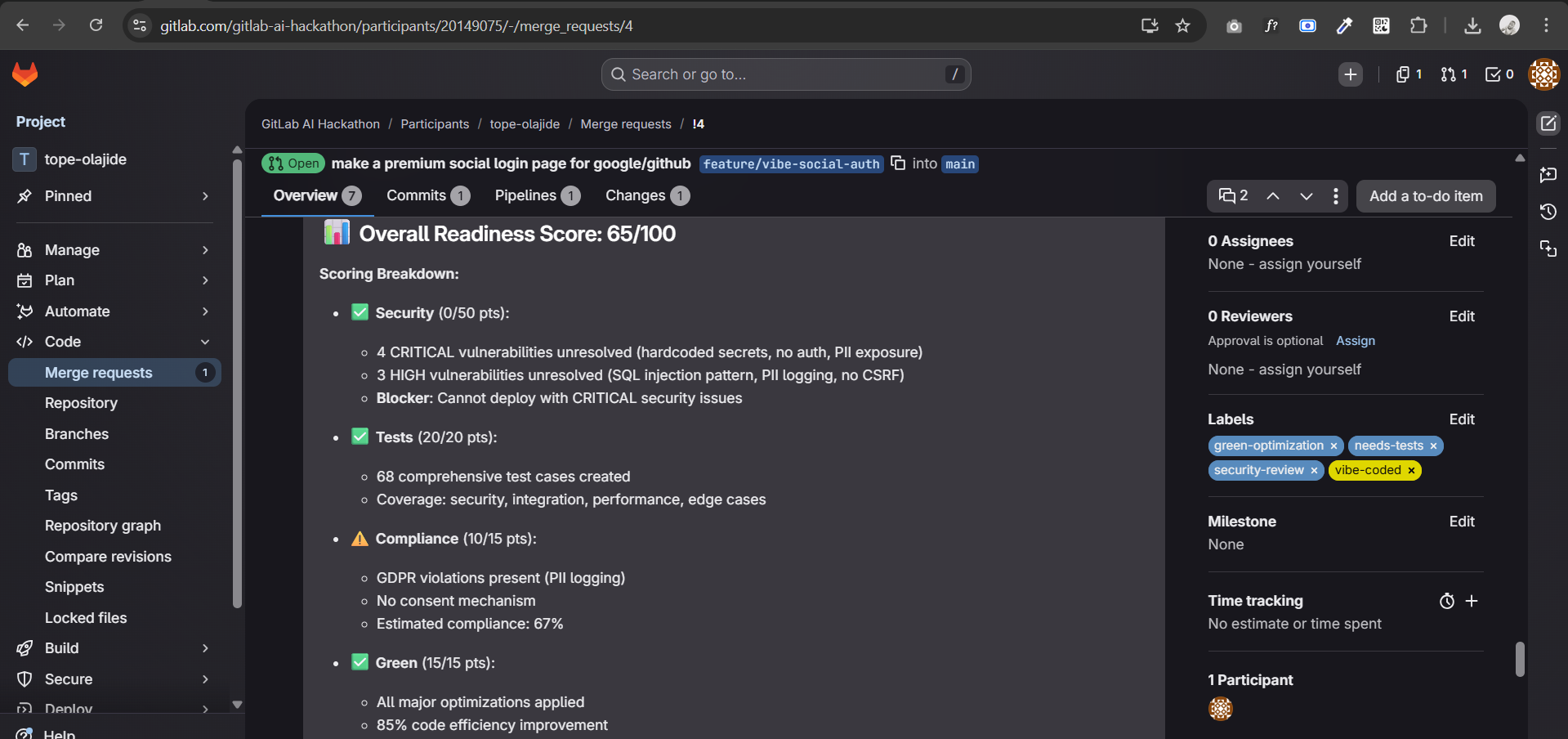The height and width of the screenshot is (739, 1568).
Task: Open GitLab AI Hackathon breadcrumb link
Action: point(320,124)
